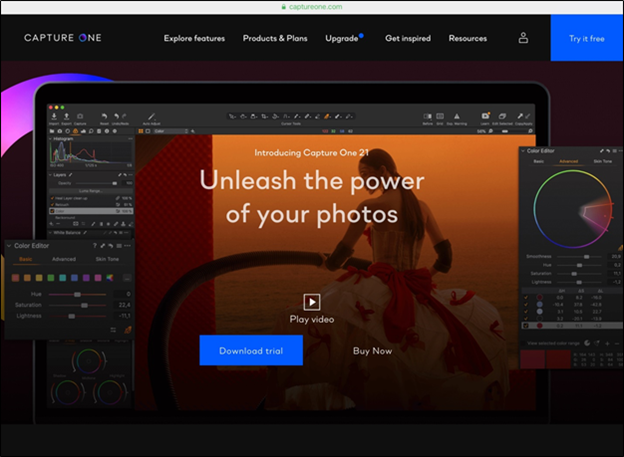Click the Luma Range button

click(x=91, y=191)
